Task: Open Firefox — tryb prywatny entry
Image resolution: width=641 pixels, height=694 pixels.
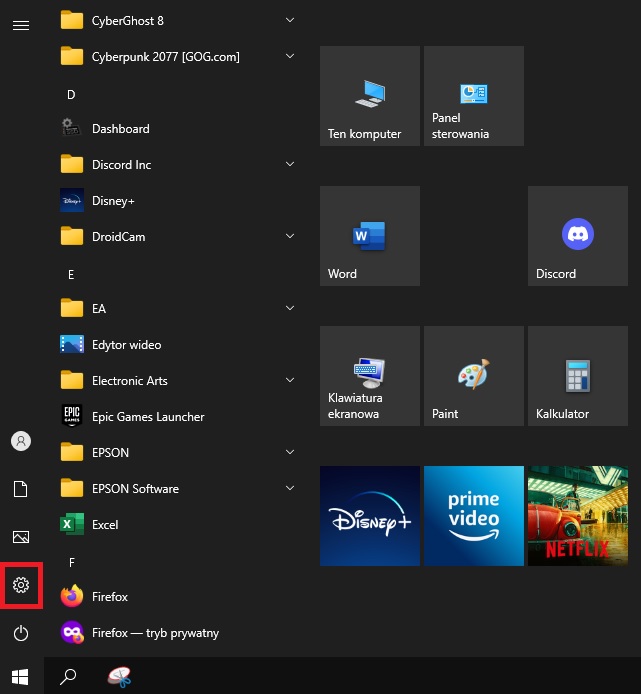Action: (x=154, y=632)
